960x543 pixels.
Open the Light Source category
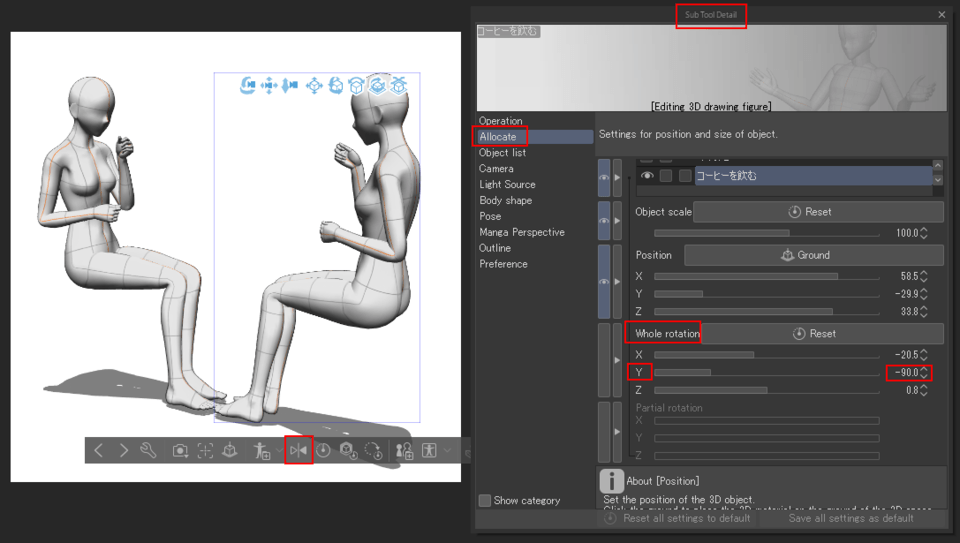pos(508,184)
